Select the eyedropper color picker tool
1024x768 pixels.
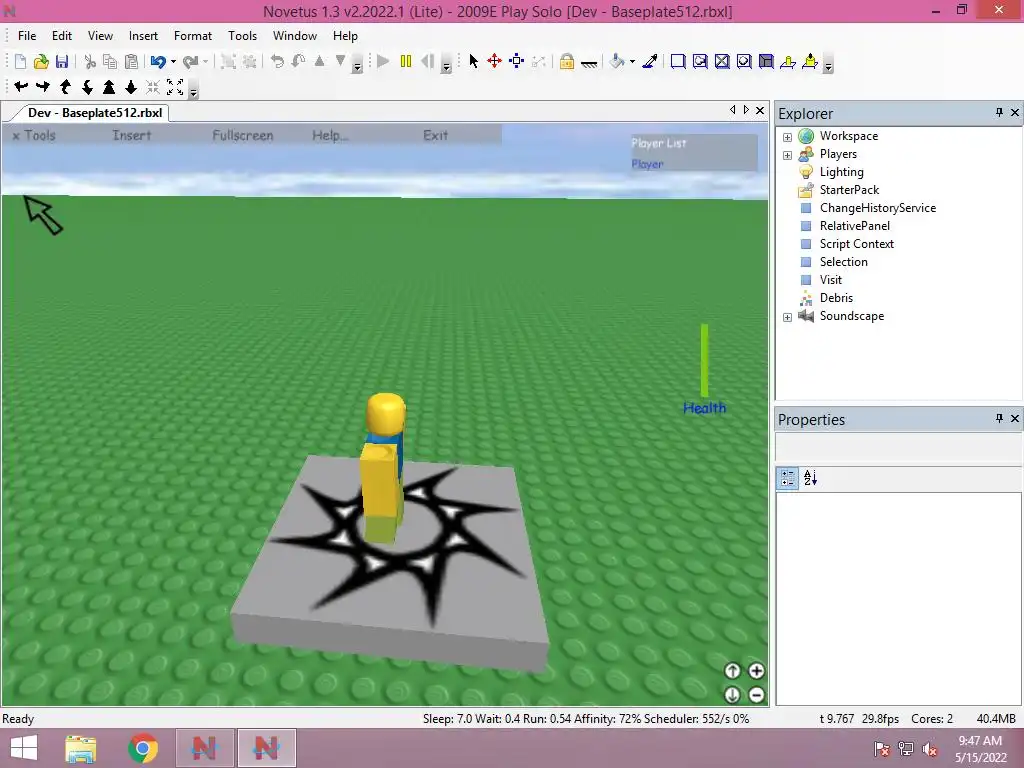(650, 61)
